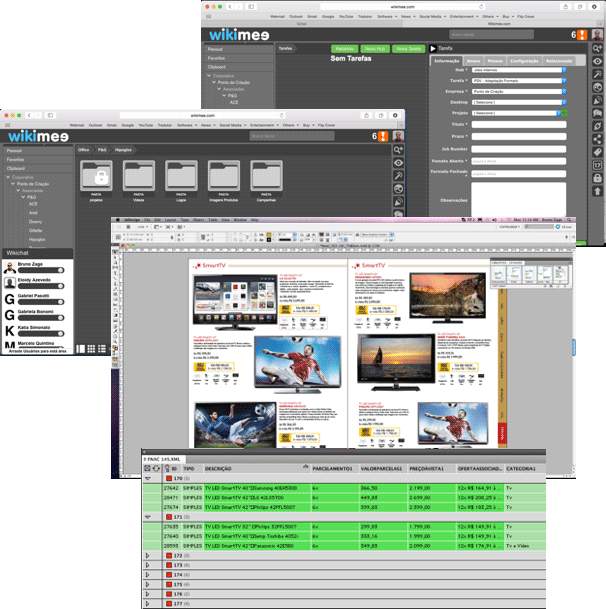
Task: Open the Desktop dropdown
Action: [x=519, y=102]
